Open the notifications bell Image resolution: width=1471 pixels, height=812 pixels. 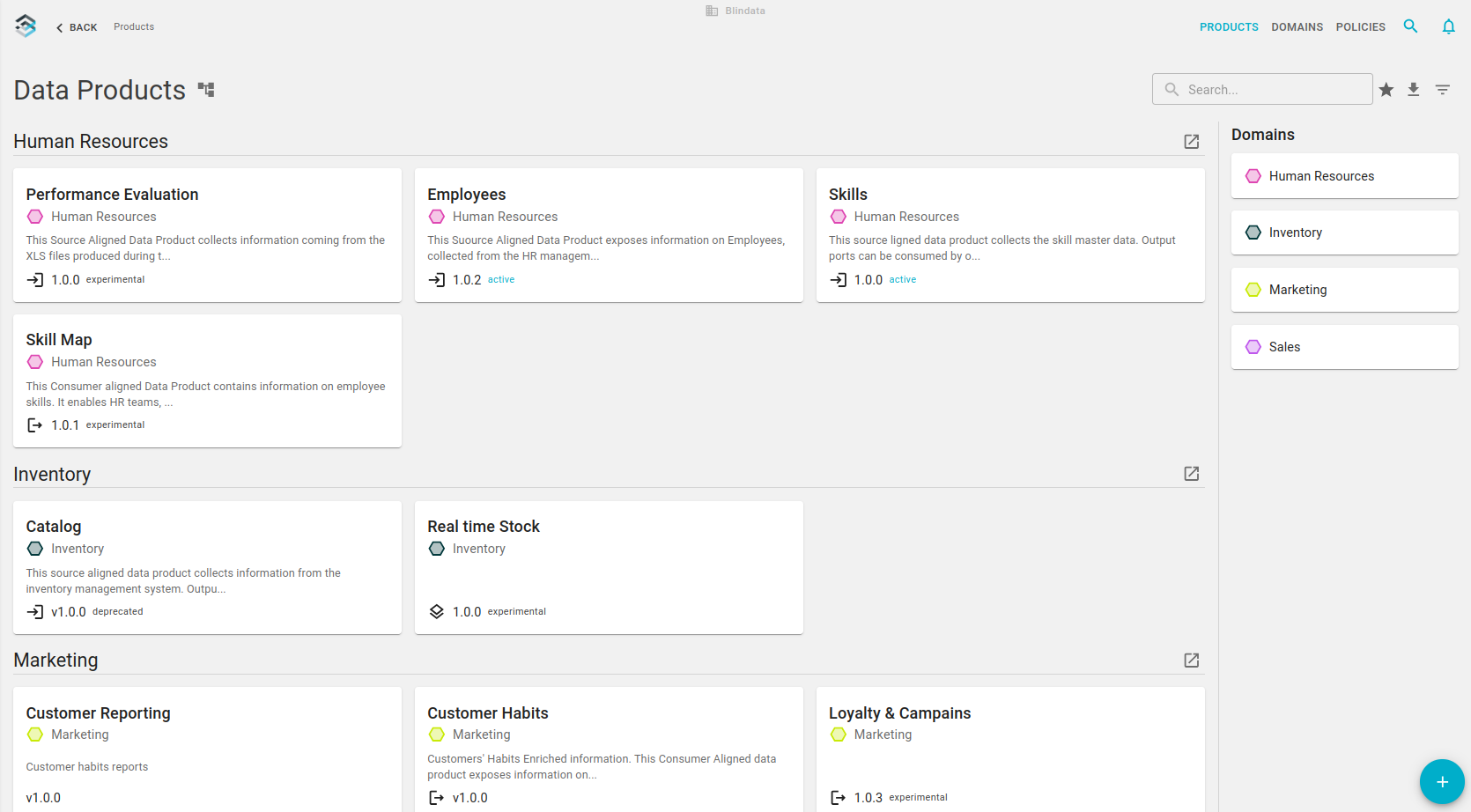(x=1448, y=26)
